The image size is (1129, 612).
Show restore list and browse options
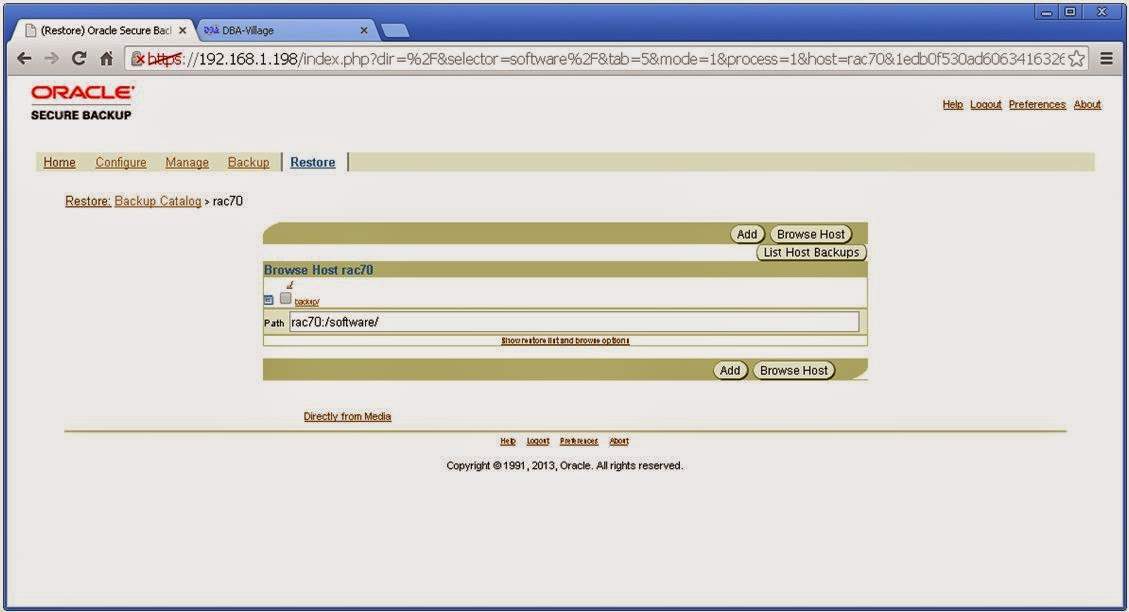point(565,341)
